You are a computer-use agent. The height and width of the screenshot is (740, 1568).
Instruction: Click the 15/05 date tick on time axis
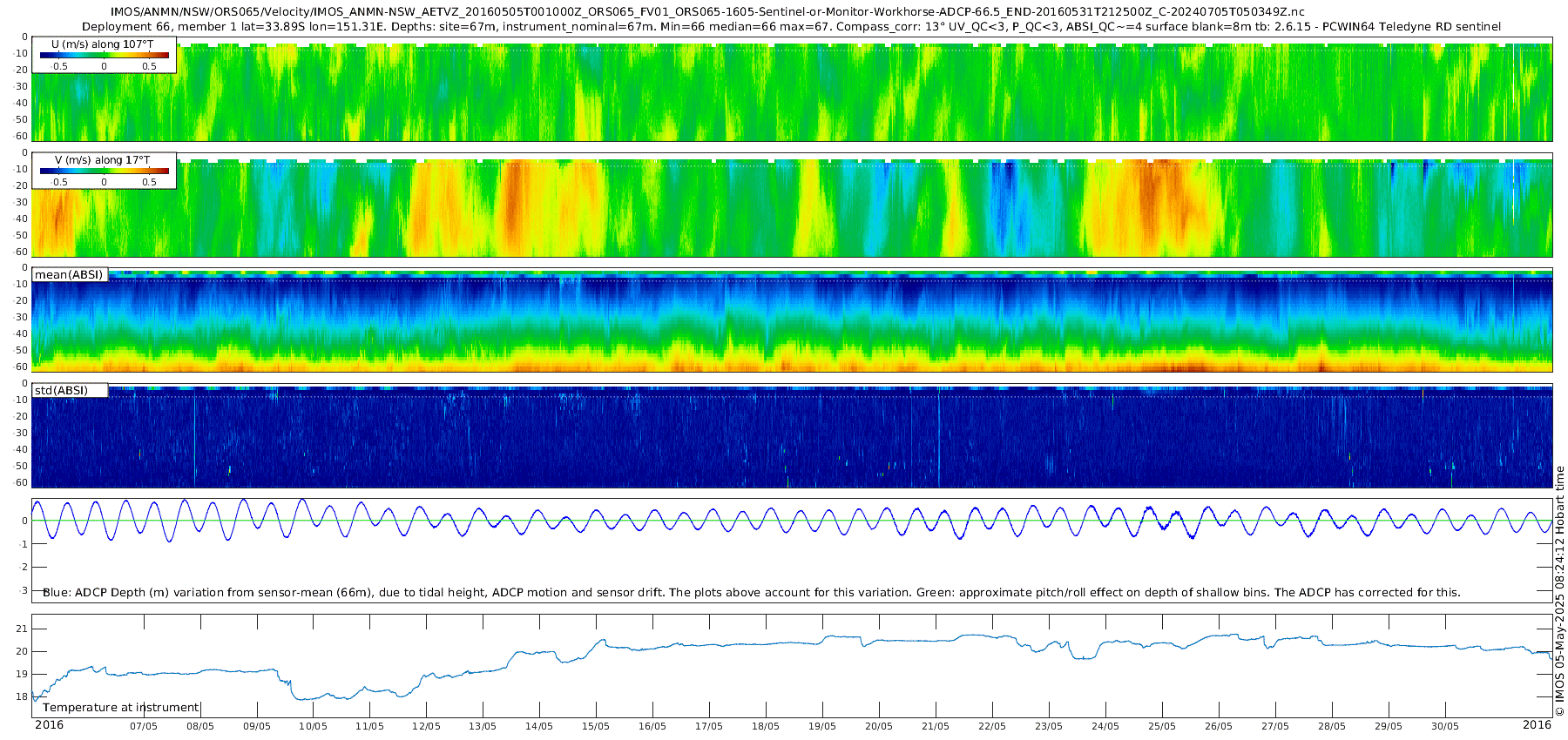point(596,726)
